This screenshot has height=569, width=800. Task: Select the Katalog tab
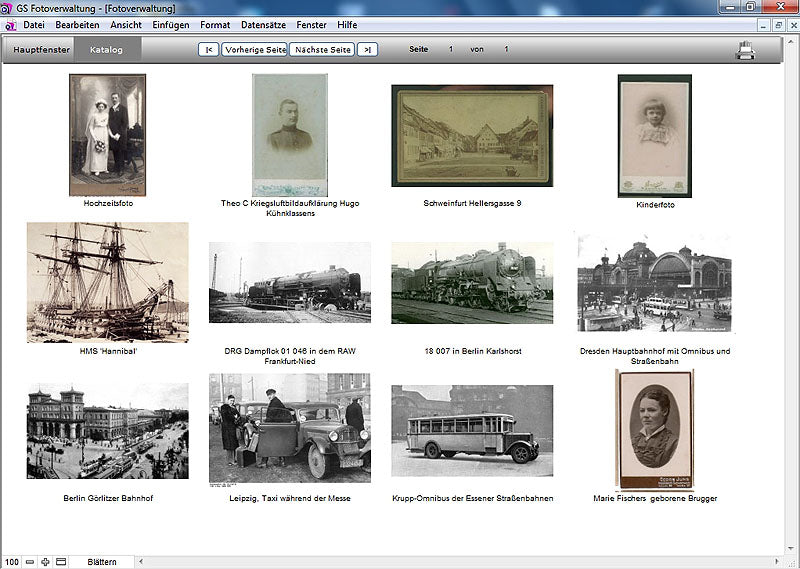pos(106,49)
